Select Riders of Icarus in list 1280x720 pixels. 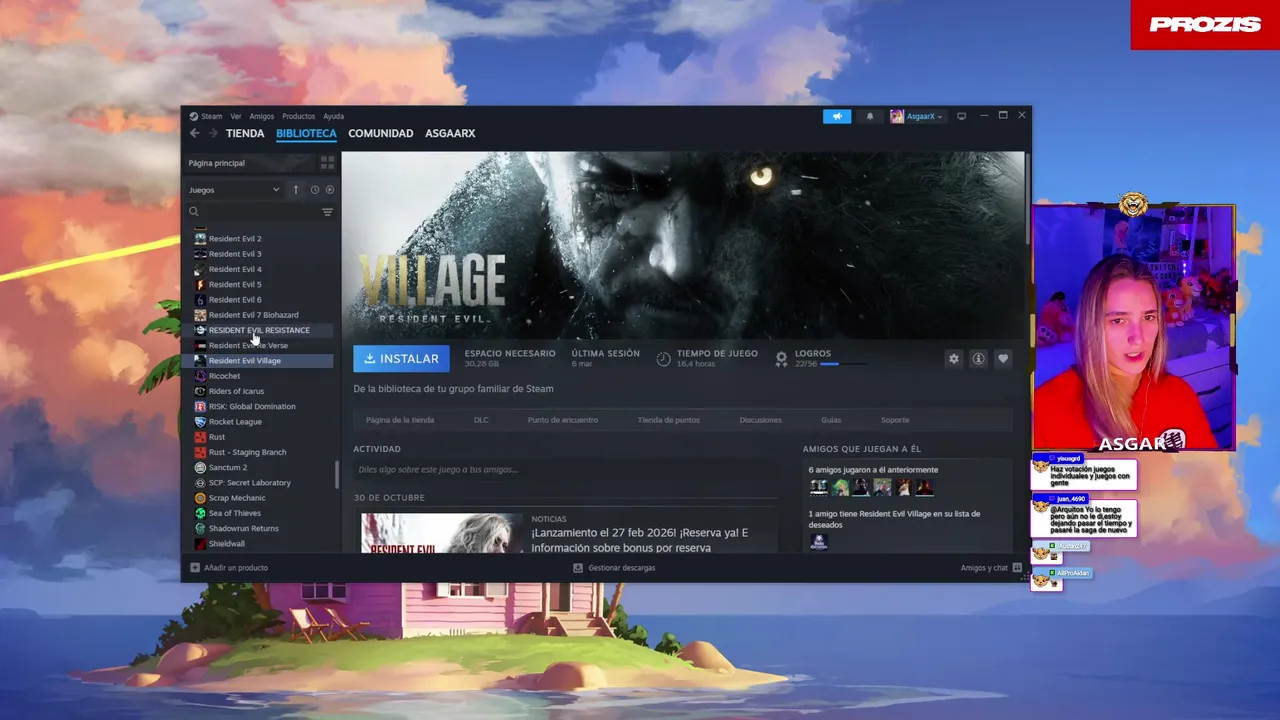pyautogui.click(x=263, y=391)
